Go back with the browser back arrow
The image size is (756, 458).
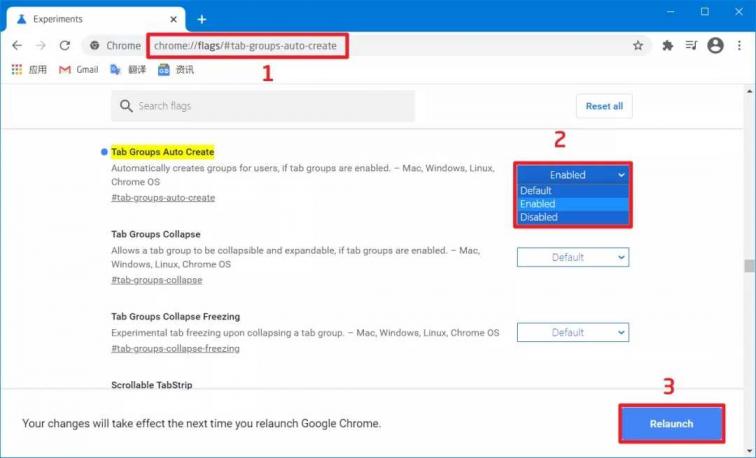click(17, 45)
